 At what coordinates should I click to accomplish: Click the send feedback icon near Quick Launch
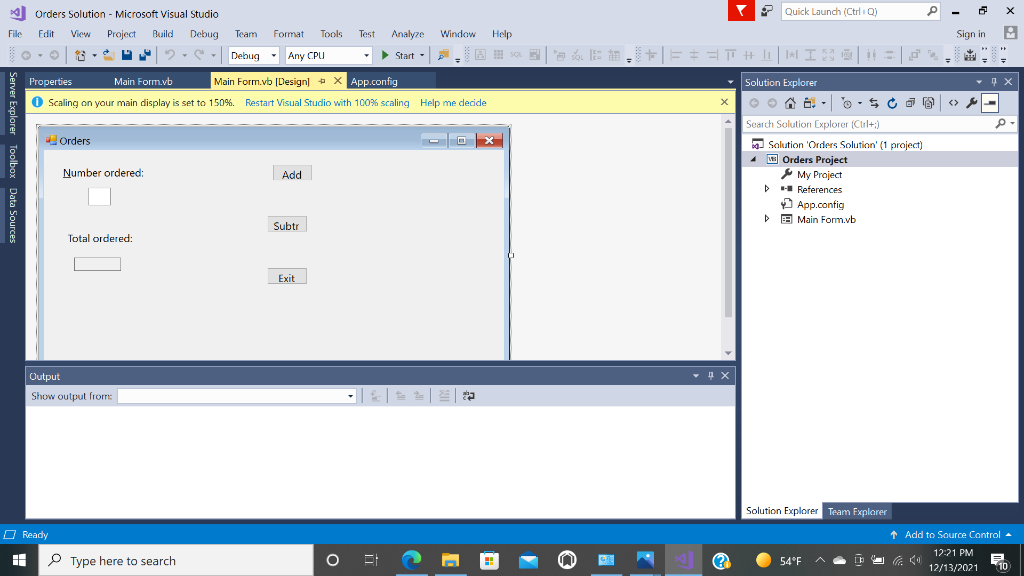point(767,11)
